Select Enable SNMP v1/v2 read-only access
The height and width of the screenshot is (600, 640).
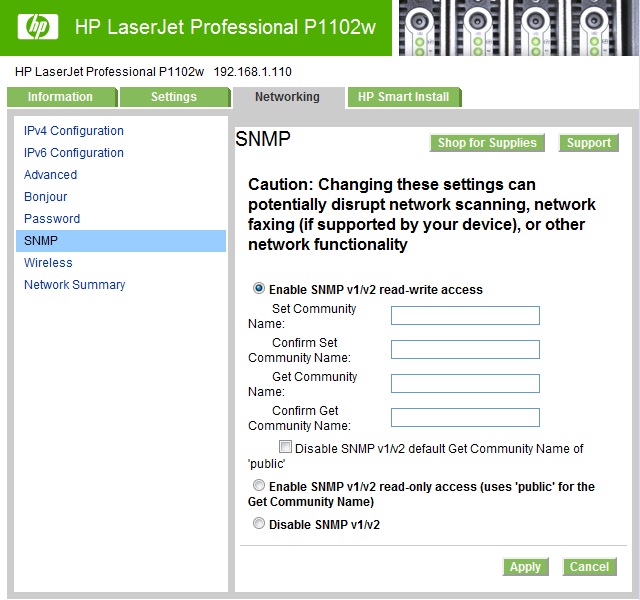click(258, 485)
